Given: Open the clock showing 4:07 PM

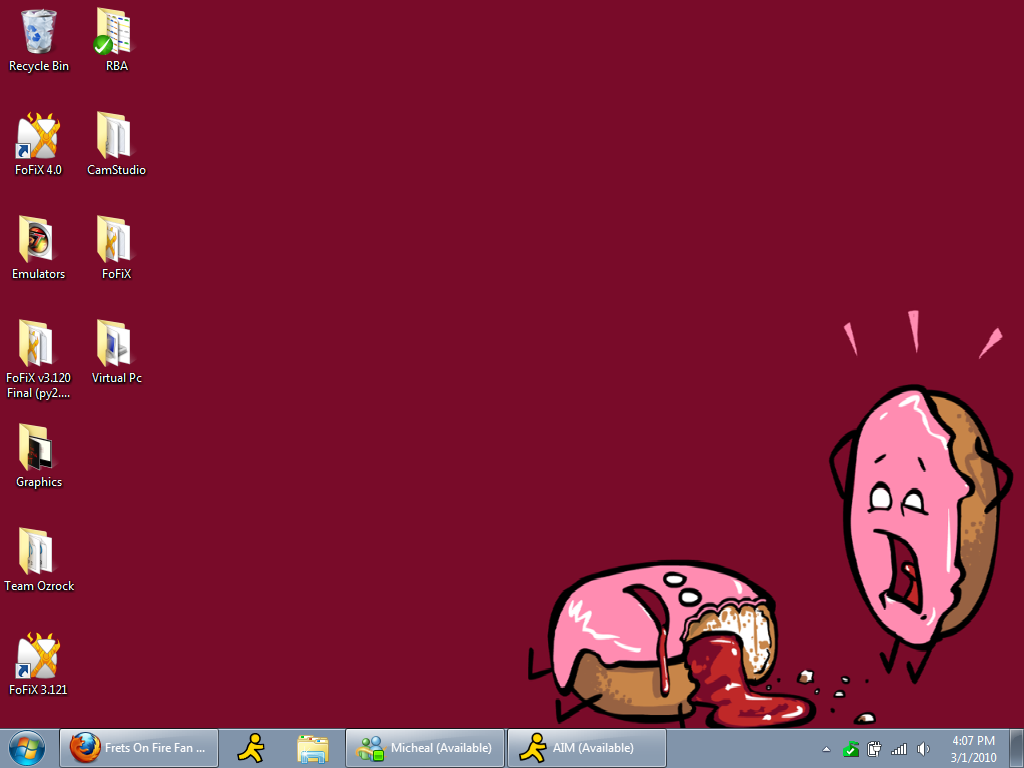Looking at the screenshot, I should pyautogui.click(x=973, y=749).
